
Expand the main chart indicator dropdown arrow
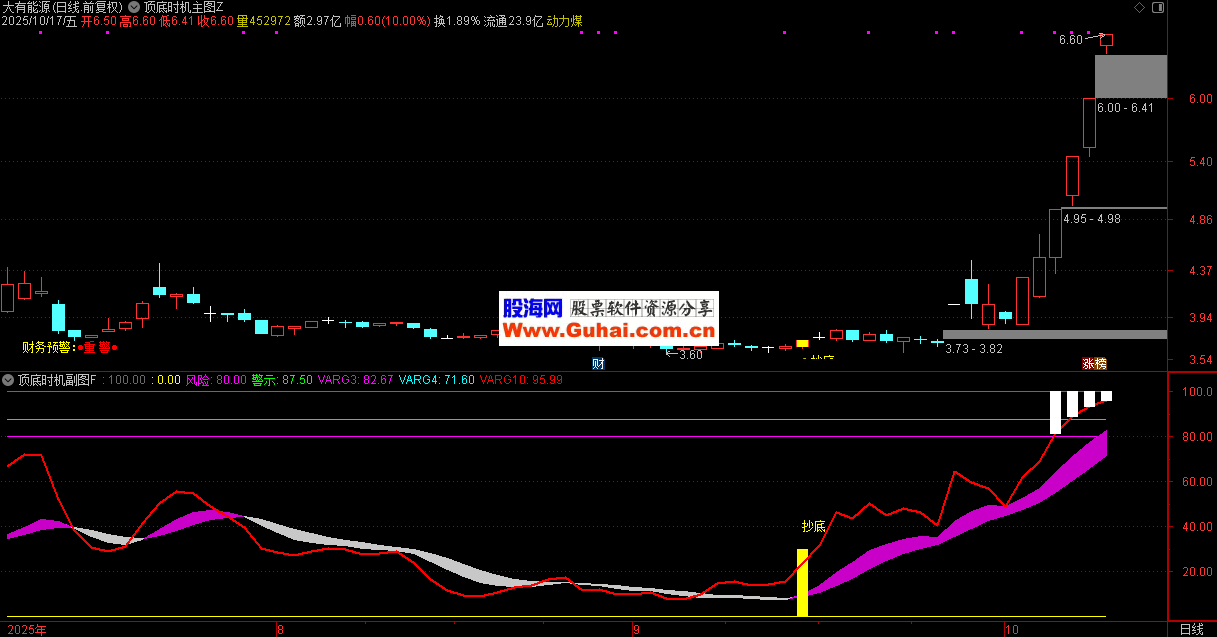134,6
